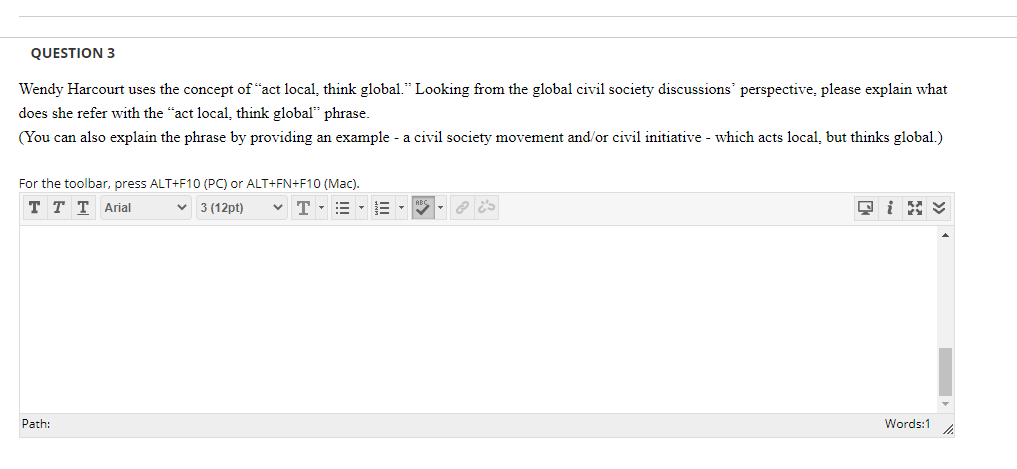Screen dimensions: 1017x469
Task: Click the remove link icon
Action: [x=486, y=208]
